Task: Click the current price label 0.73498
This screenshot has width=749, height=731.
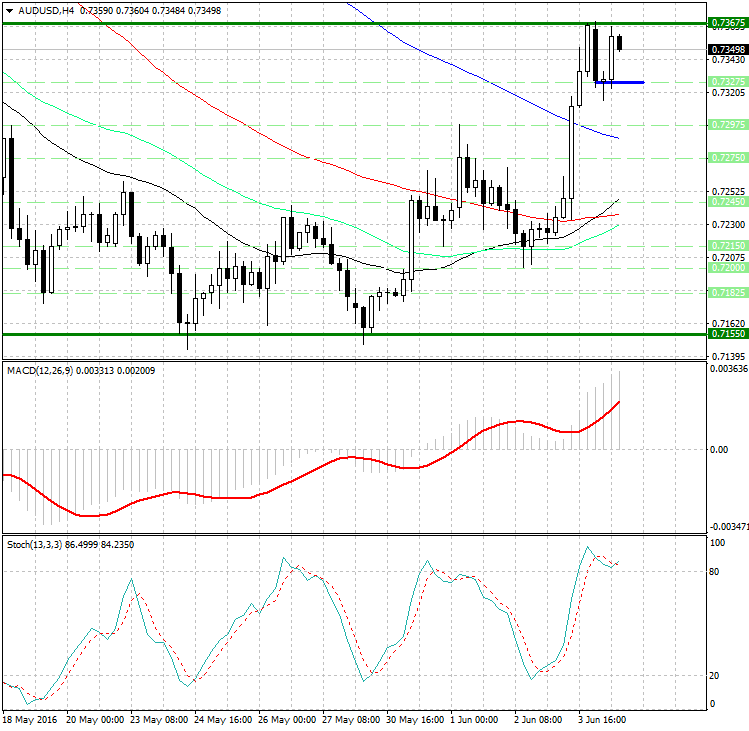Action: point(728,50)
